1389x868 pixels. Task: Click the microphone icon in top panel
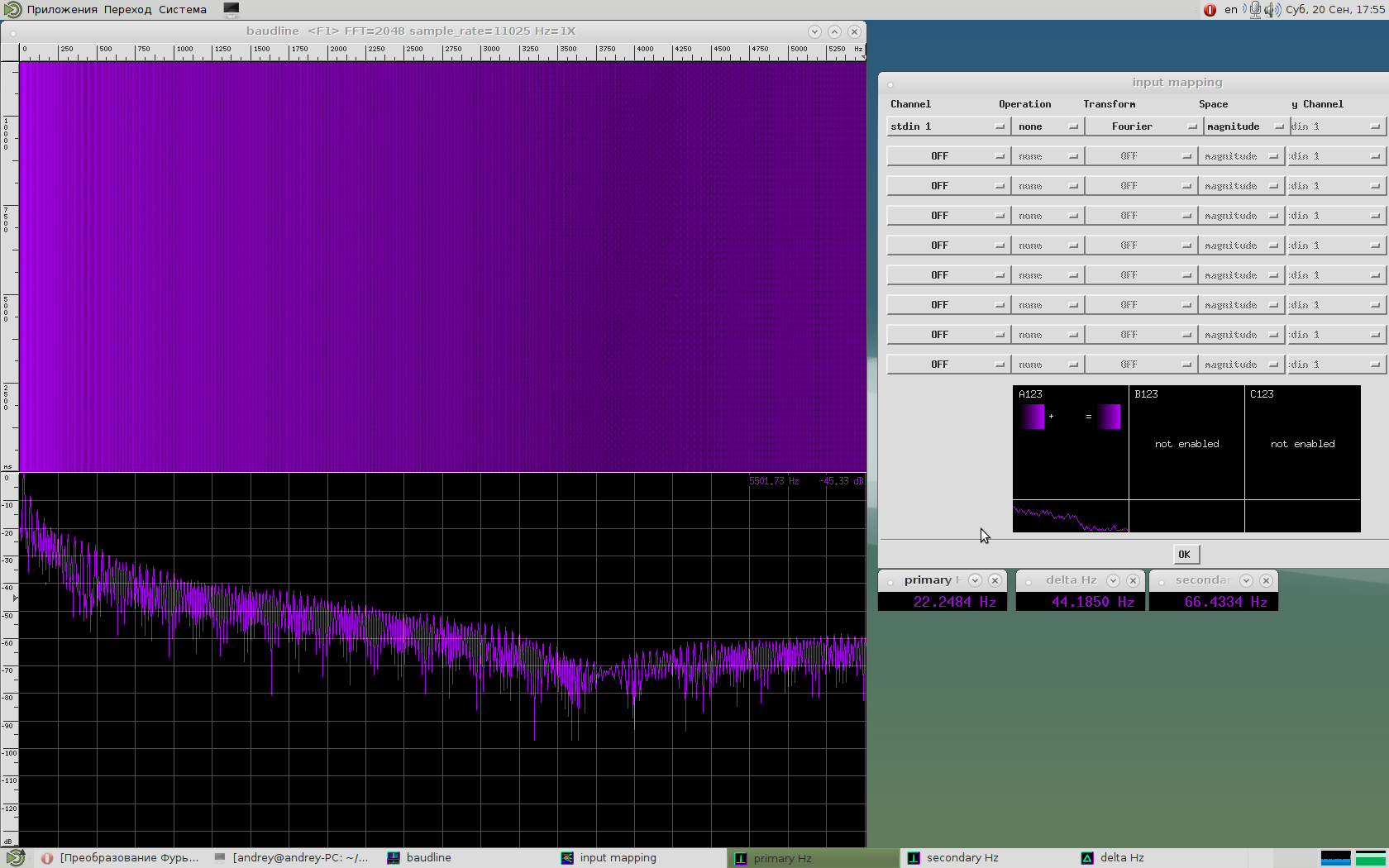click(x=1255, y=10)
